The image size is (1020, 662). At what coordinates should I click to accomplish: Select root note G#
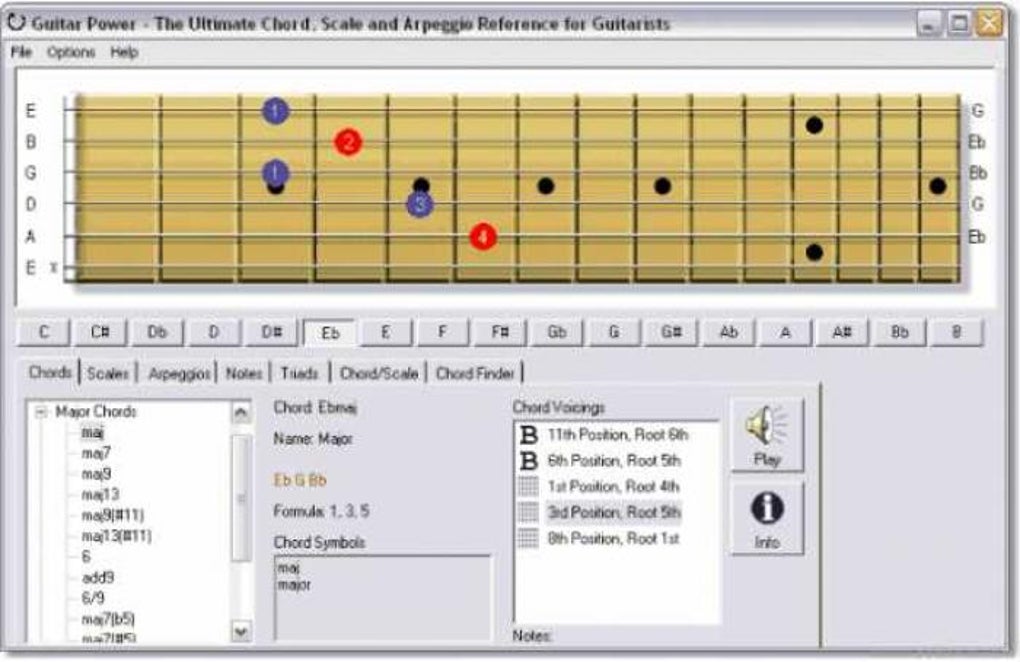(x=671, y=332)
